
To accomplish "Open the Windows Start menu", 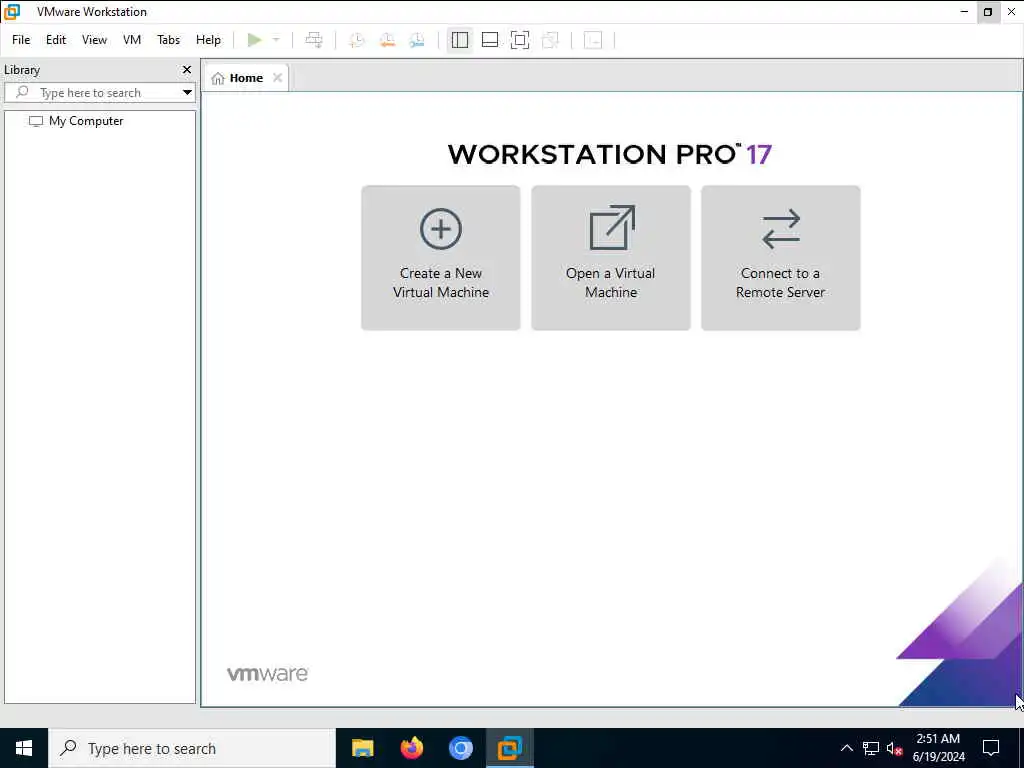I will click(24, 748).
